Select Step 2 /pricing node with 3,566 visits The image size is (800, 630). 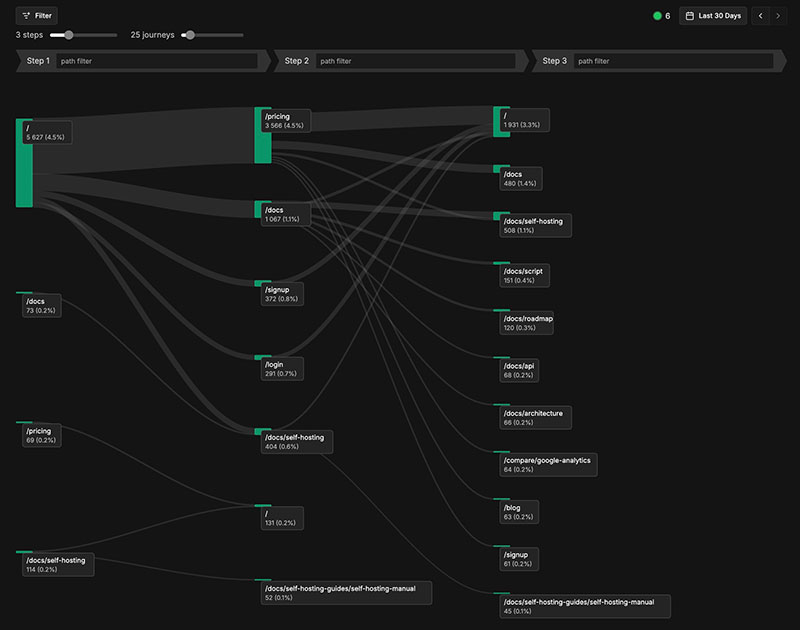coord(285,121)
